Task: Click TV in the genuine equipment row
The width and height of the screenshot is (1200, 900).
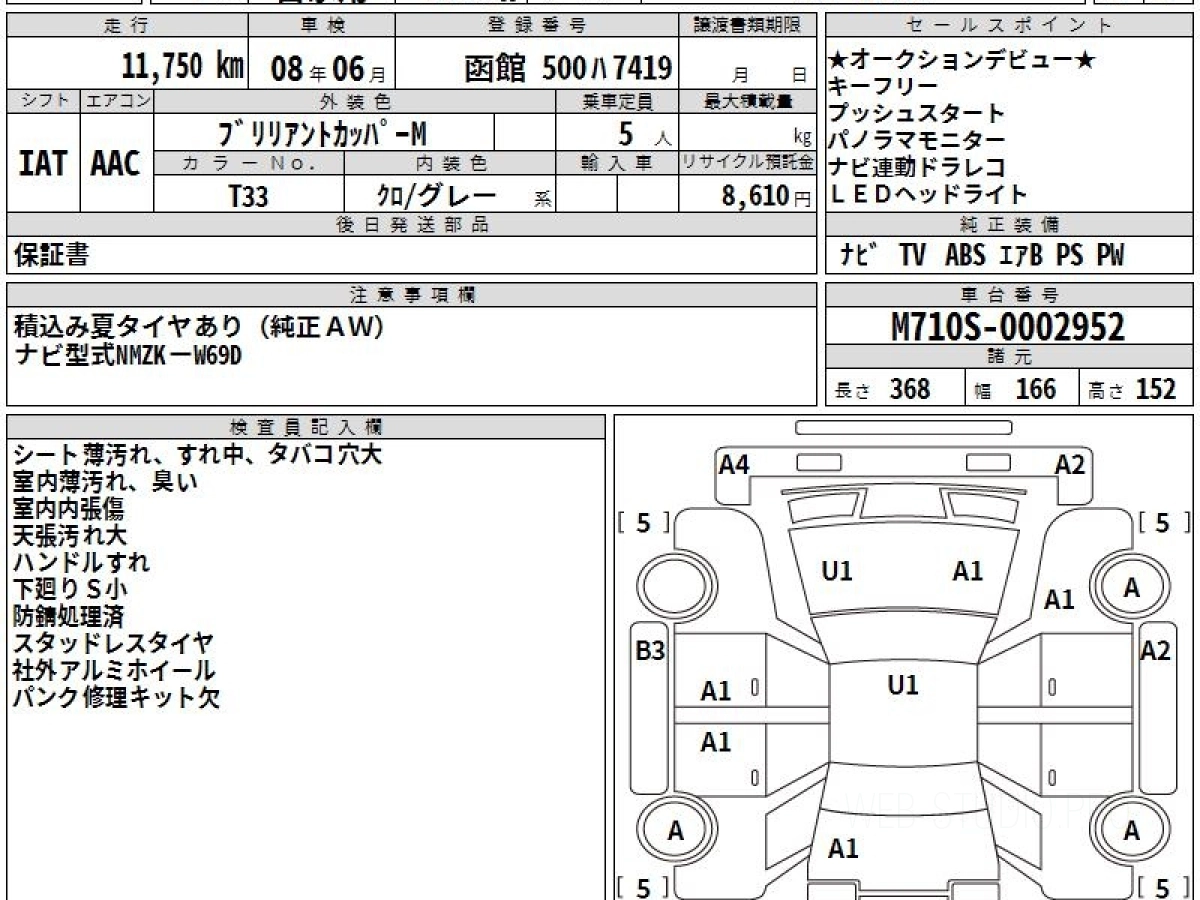Action: [912, 255]
